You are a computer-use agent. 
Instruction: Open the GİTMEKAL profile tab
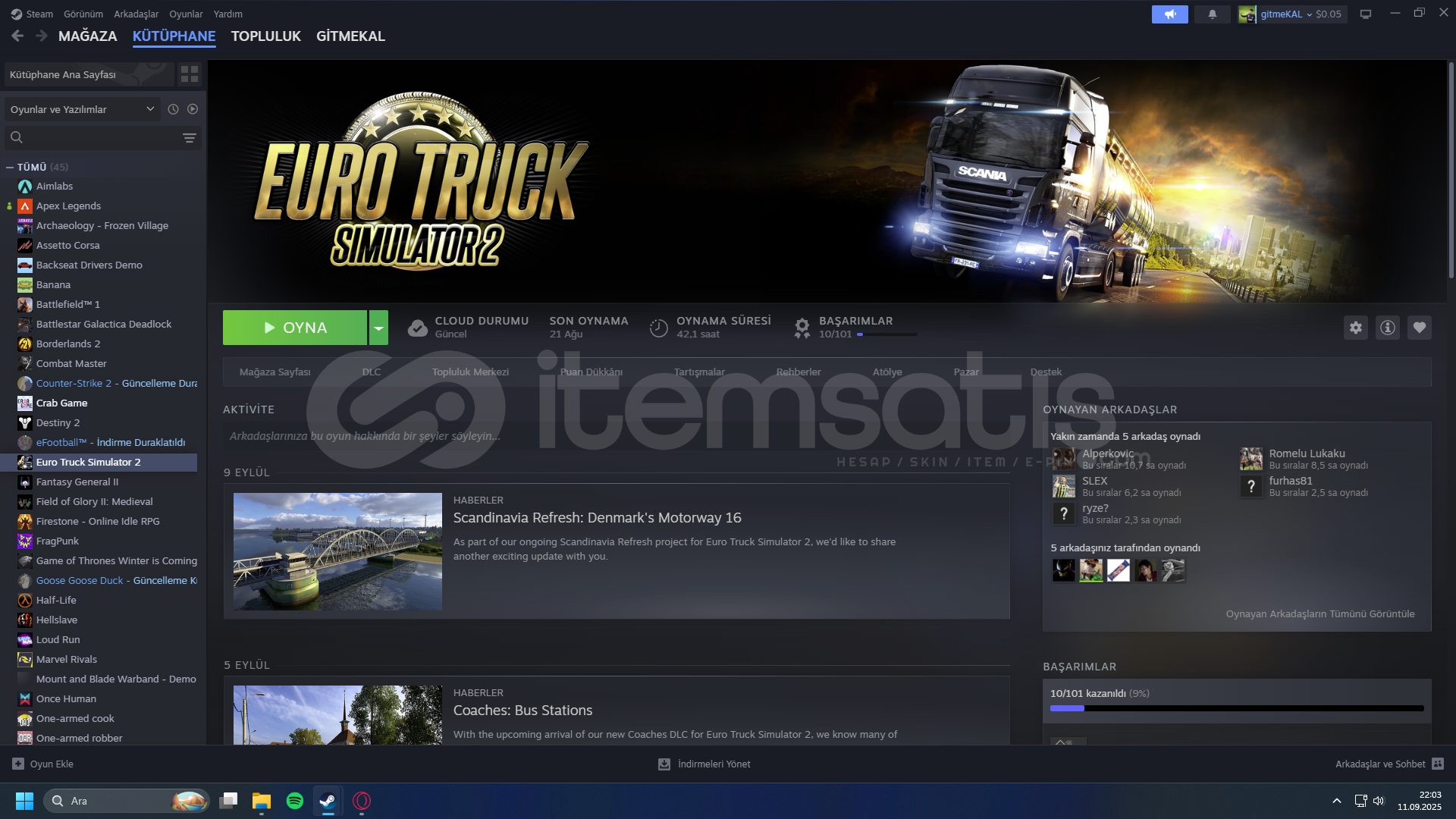point(350,36)
